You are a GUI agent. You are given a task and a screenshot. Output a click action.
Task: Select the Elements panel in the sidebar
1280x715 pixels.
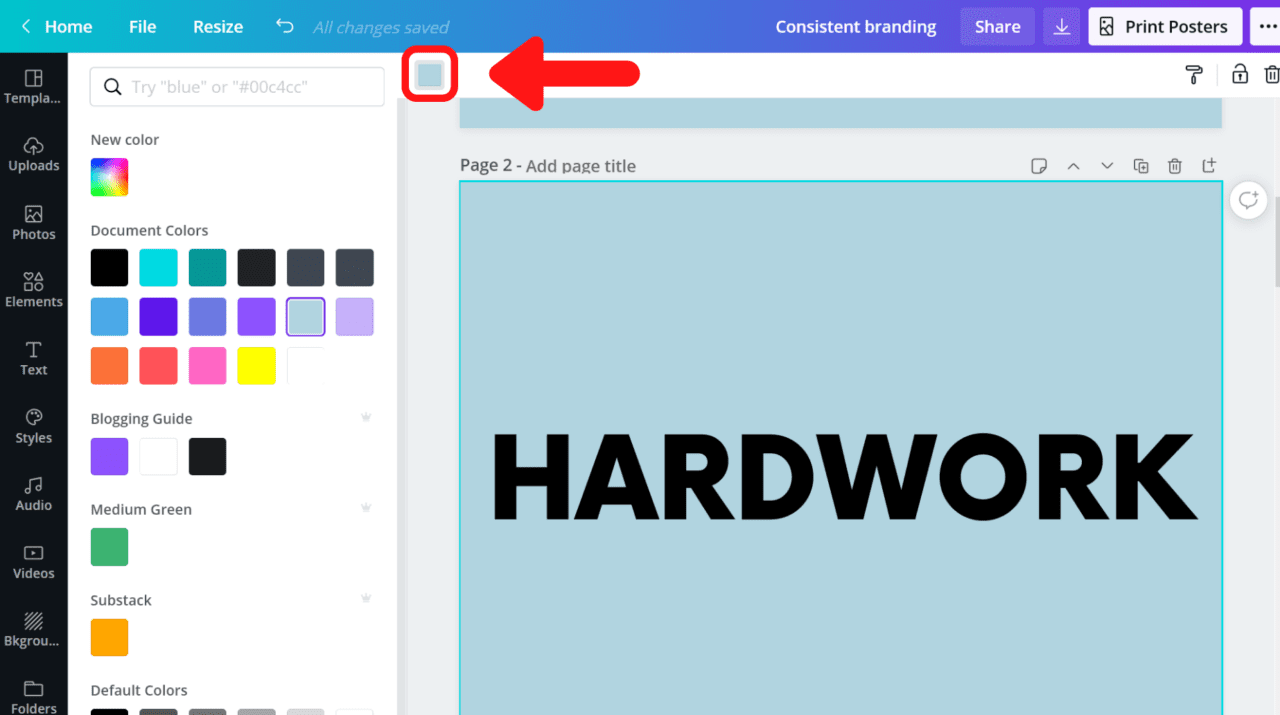(34, 291)
